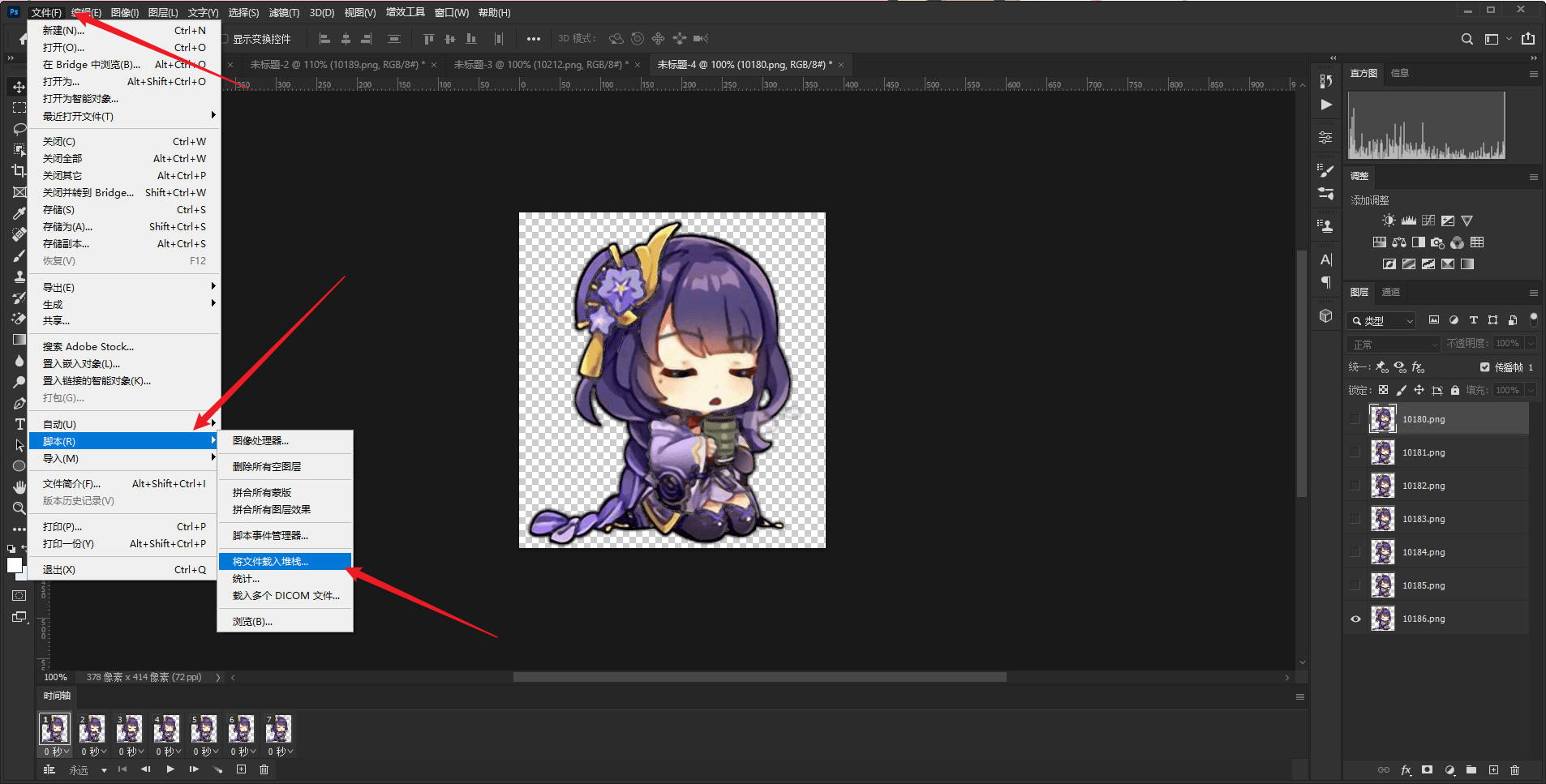Show the 10180.png layer

point(1355,419)
